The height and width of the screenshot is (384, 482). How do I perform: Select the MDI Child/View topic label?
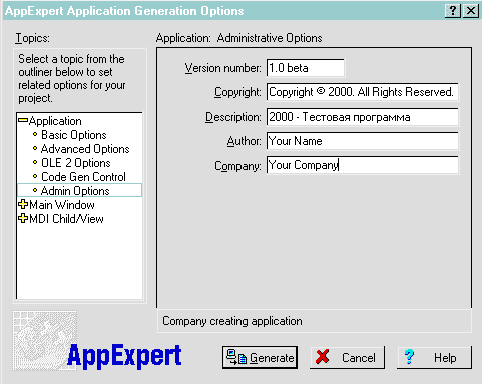click(x=66, y=219)
